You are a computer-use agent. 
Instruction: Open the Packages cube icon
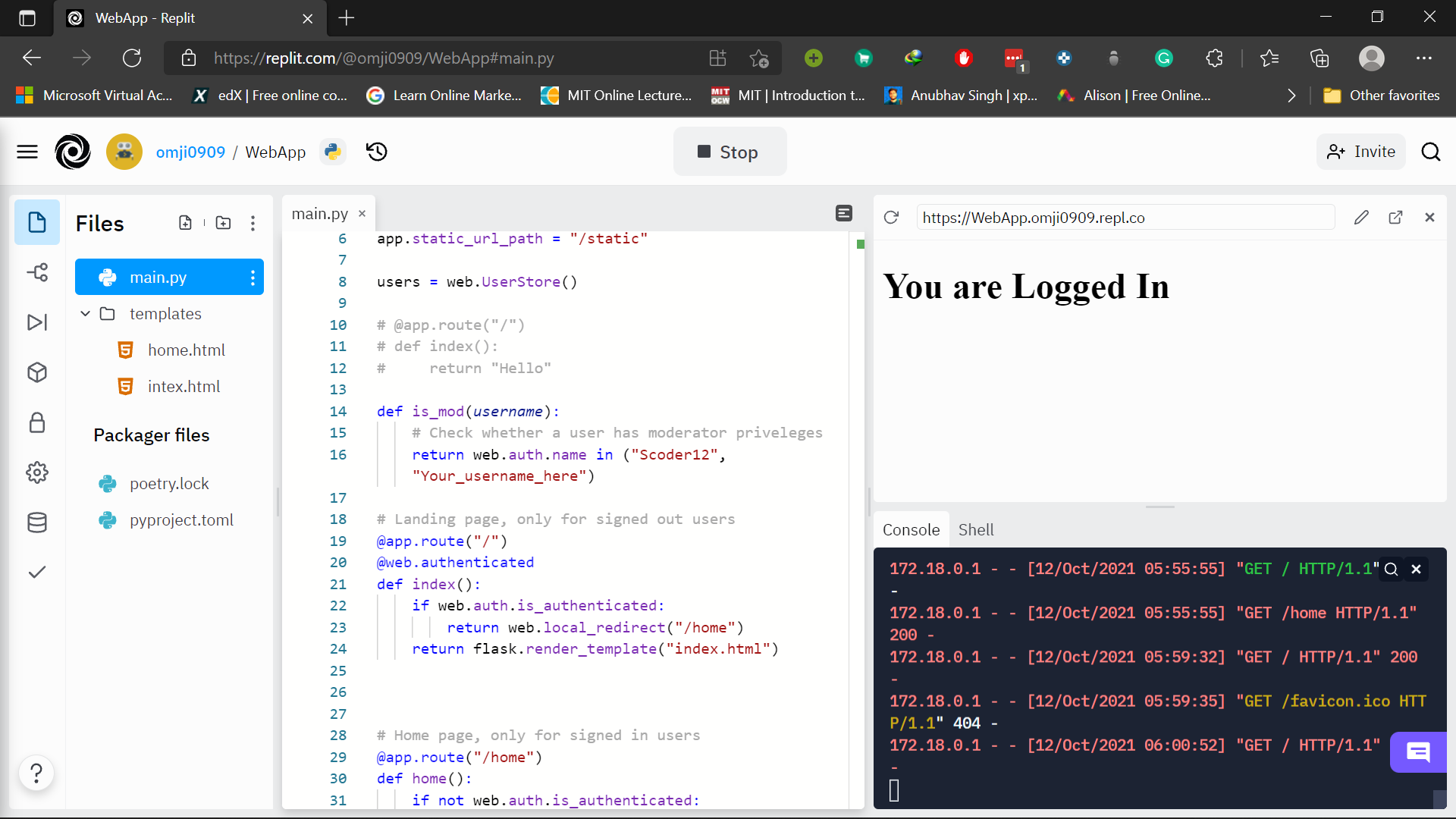pos(37,372)
